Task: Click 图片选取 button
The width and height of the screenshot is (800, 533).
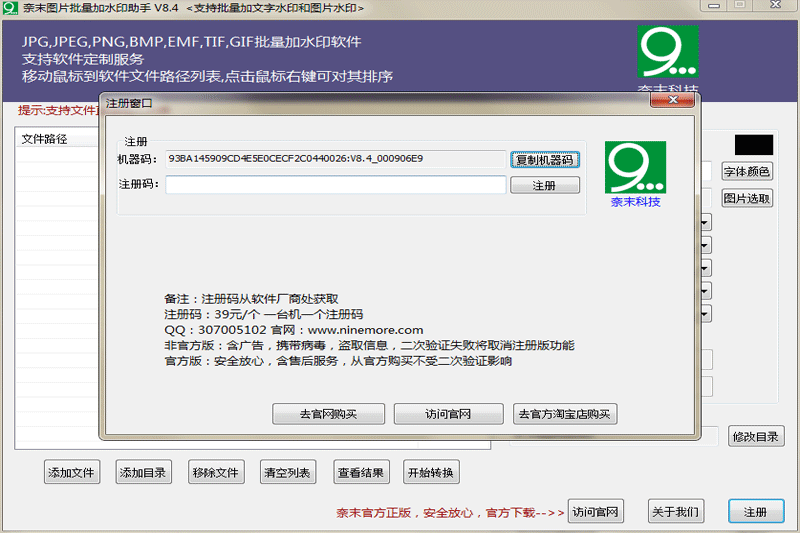Action: point(747,198)
